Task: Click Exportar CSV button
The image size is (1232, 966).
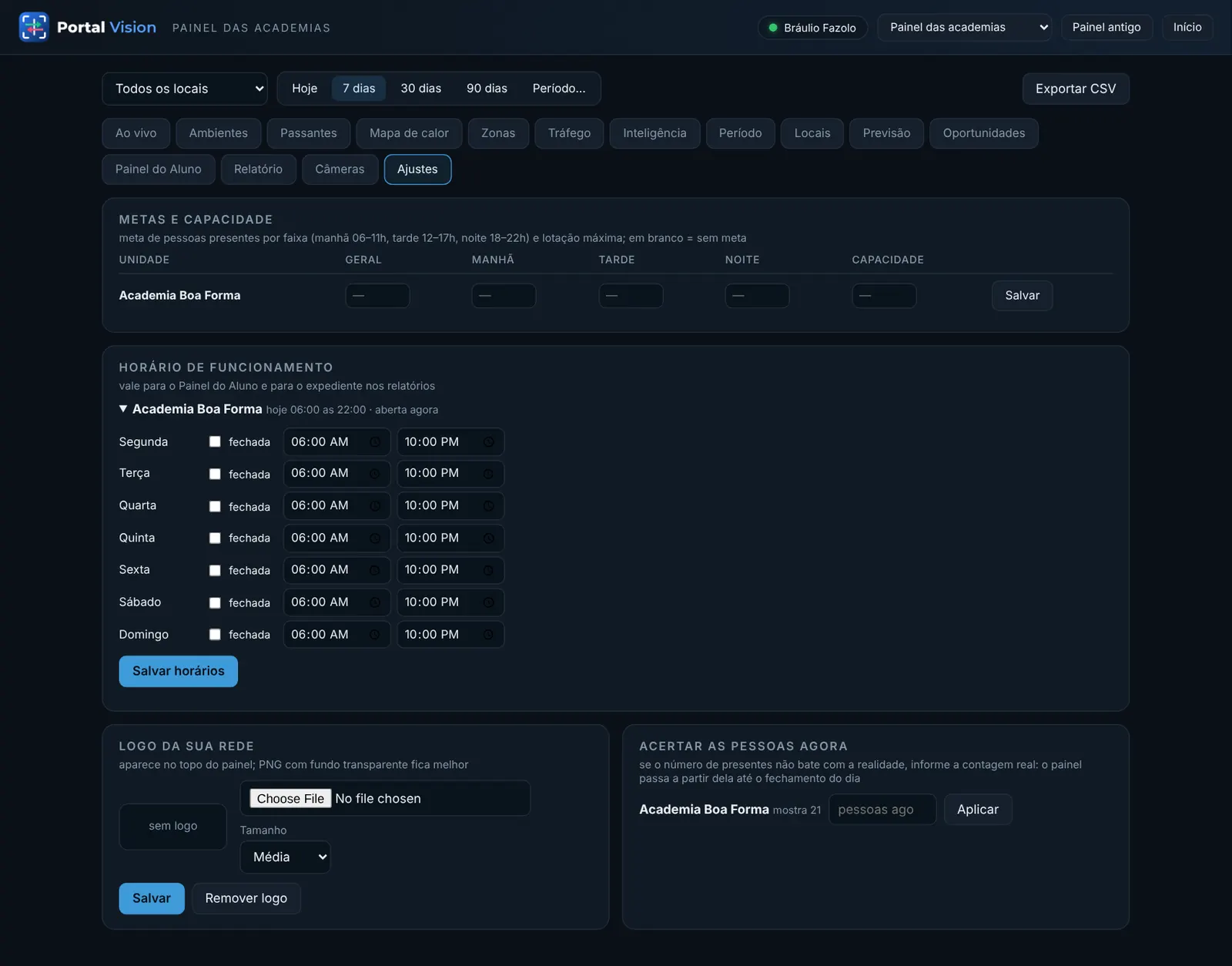Action: [1075, 89]
